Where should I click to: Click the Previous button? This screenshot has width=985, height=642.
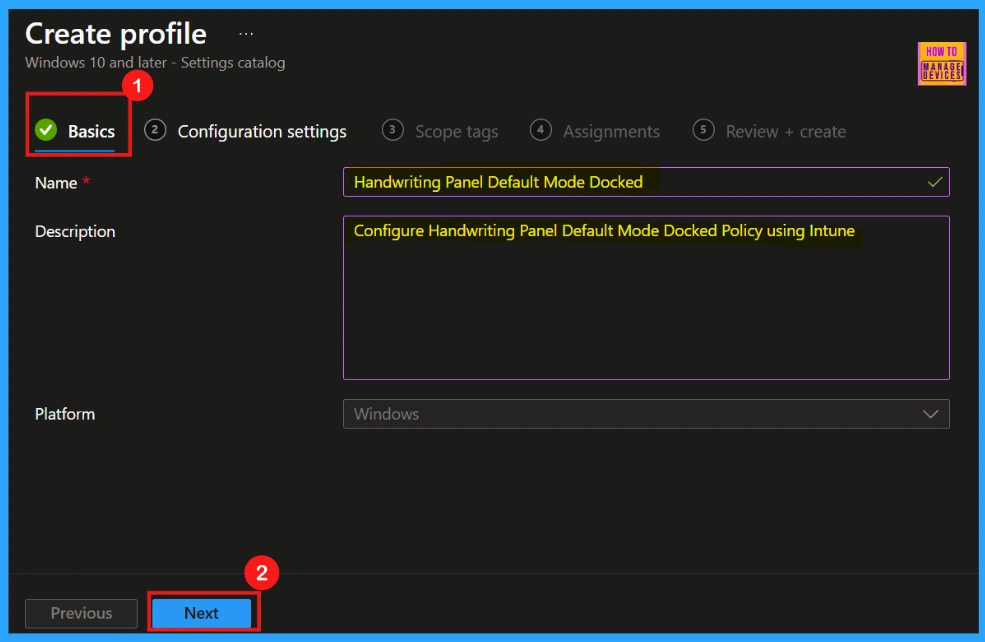point(81,613)
